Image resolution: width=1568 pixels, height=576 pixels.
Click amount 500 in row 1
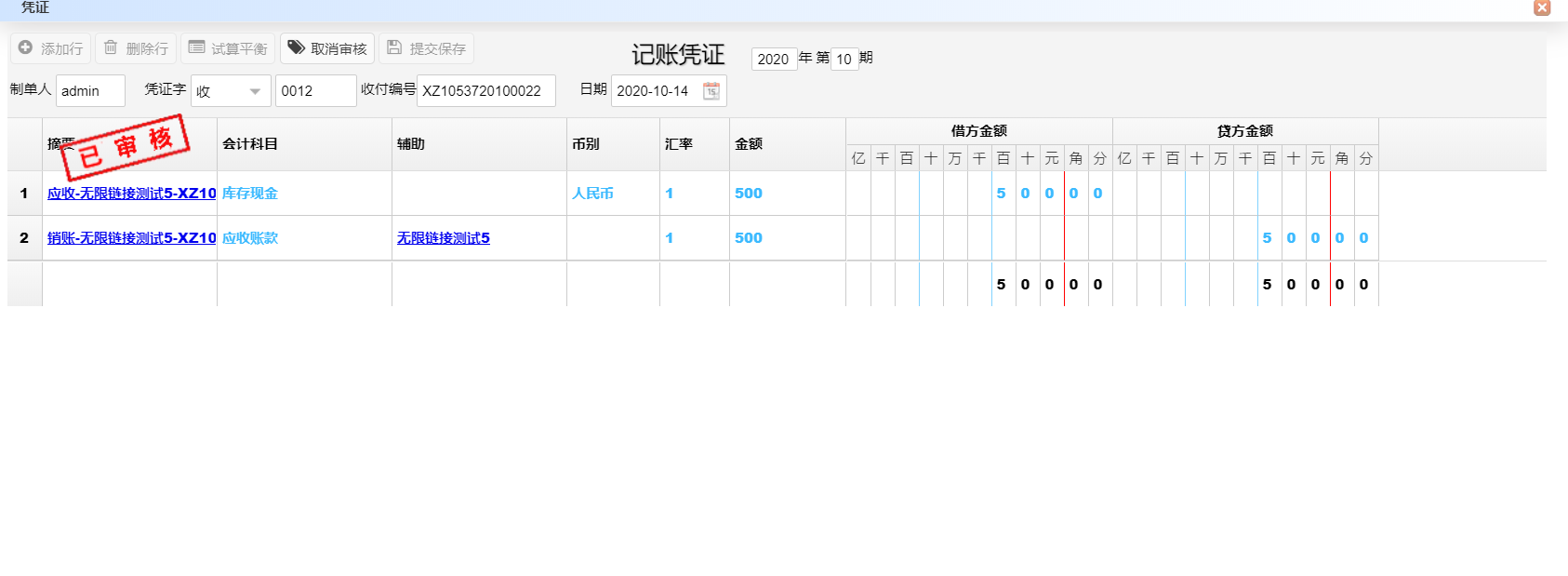(x=749, y=194)
